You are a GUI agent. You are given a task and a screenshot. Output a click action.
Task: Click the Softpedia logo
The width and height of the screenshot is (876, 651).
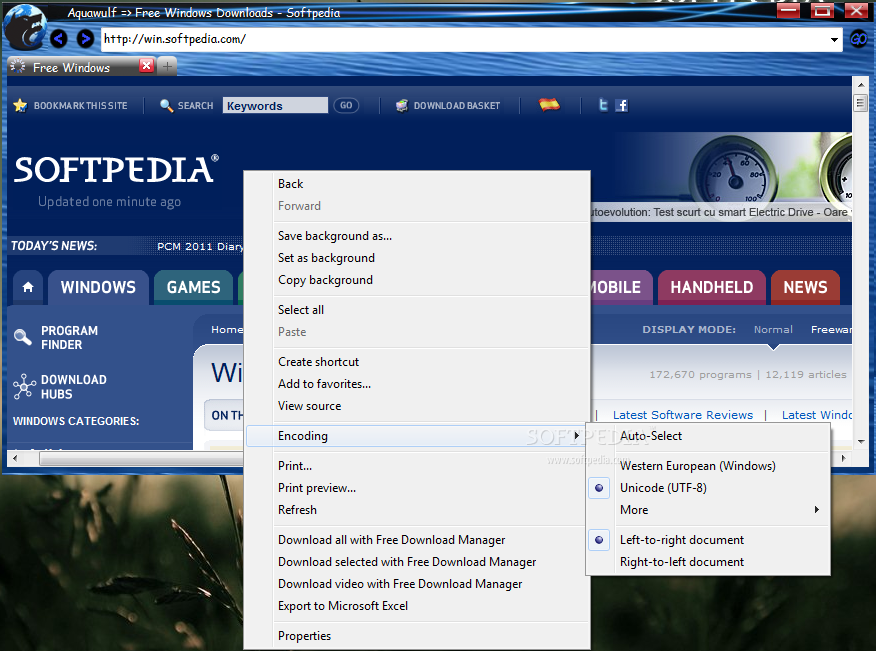(116, 169)
